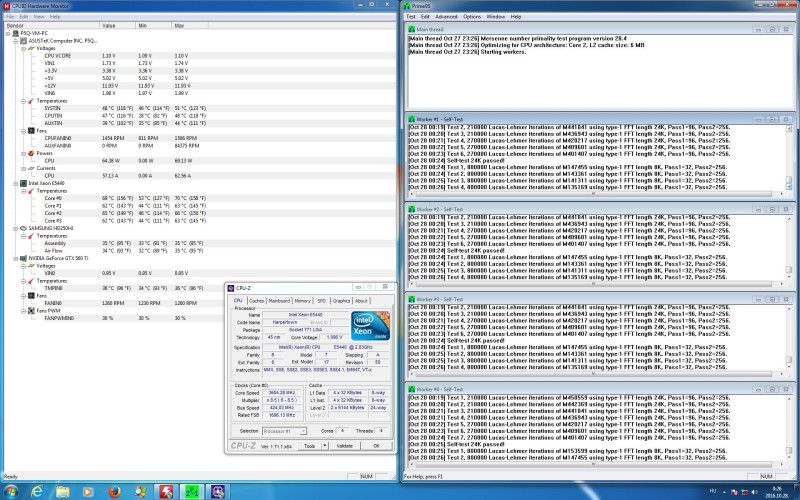Open the Caches tab in CPU-Z
Screen dimensions: 800x500
coord(256,301)
